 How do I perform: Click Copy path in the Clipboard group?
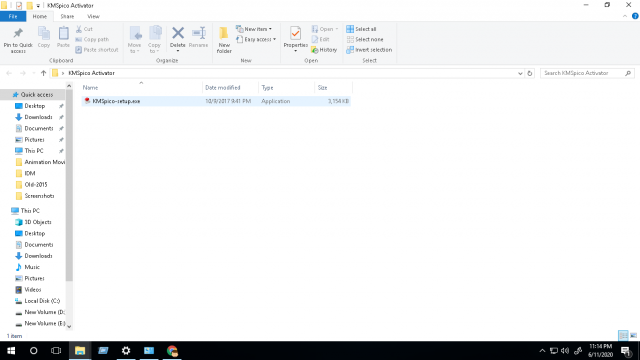[x=92, y=40]
